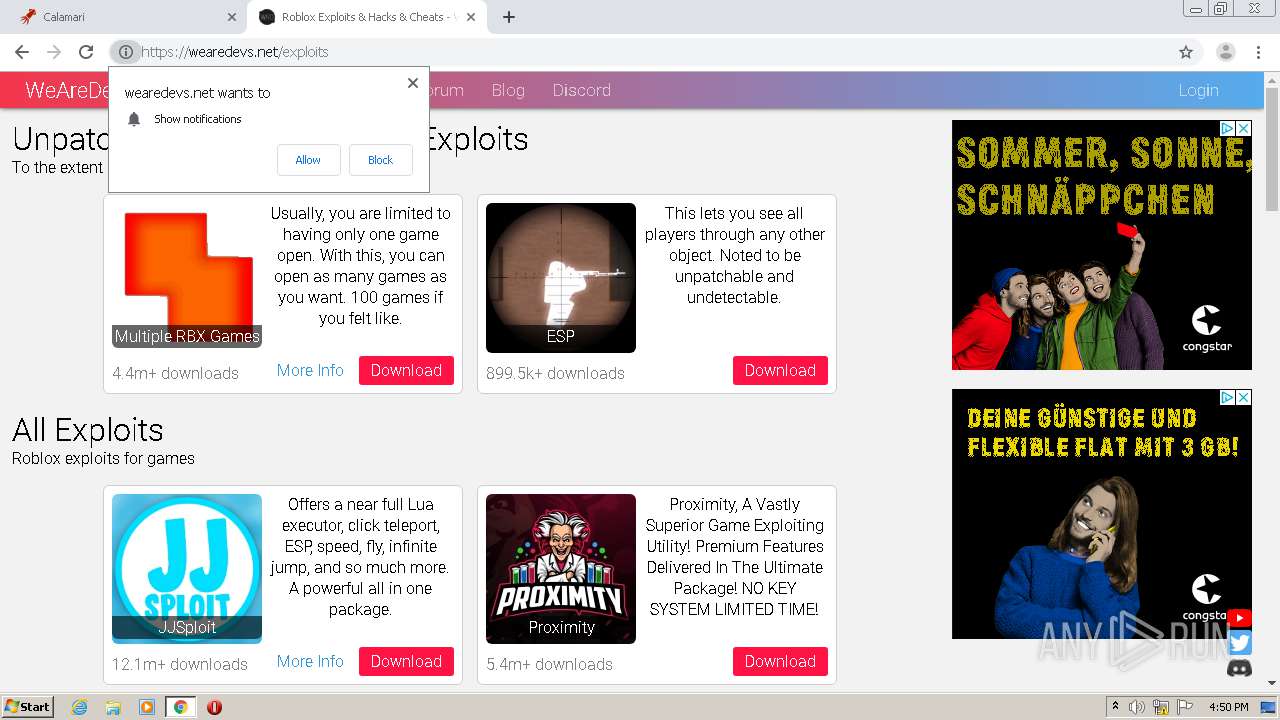Open the Chrome profile avatar
1280x720 pixels.
tap(1226, 52)
